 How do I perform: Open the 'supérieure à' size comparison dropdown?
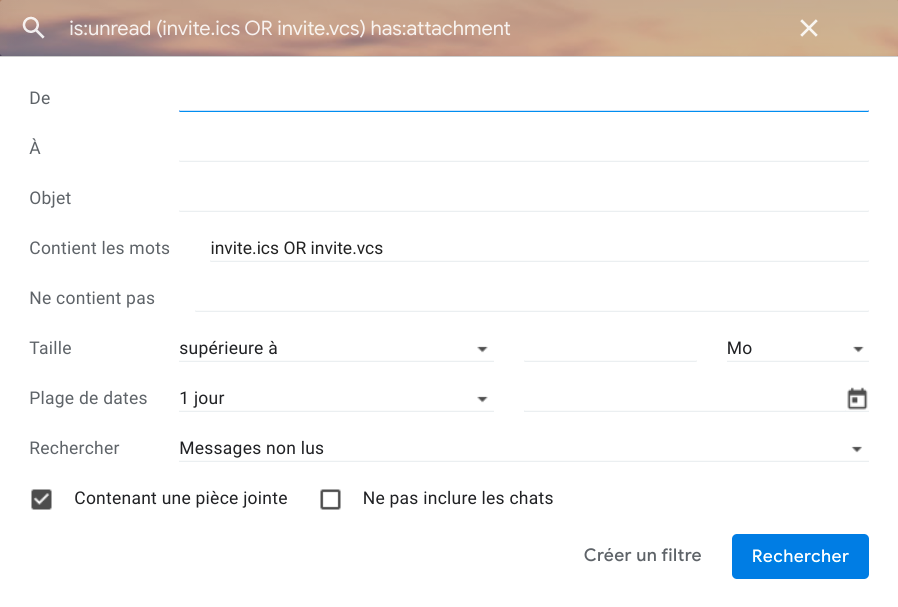tap(336, 348)
